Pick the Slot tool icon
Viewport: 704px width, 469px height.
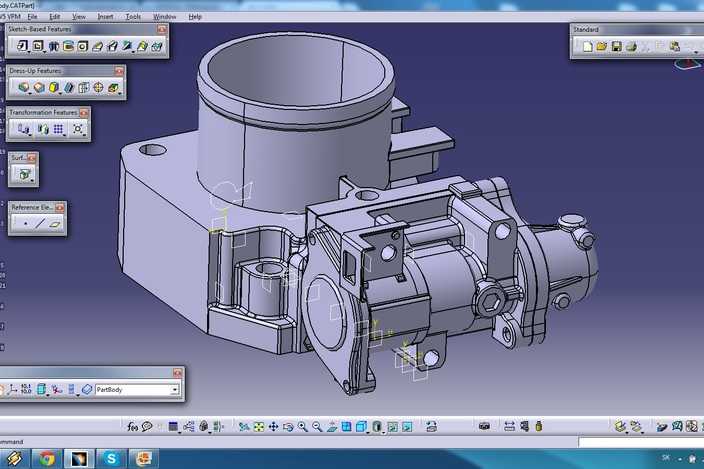coord(112,46)
